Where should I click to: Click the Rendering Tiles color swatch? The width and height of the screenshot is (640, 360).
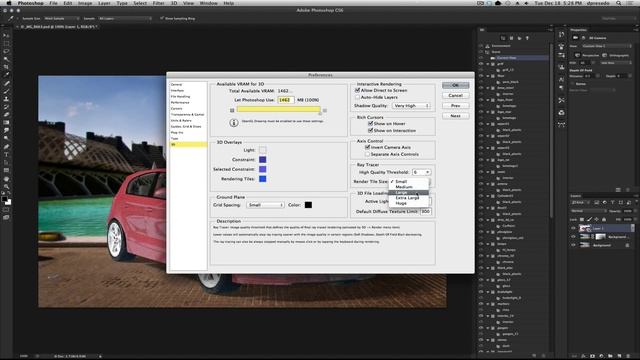pos(262,179)
